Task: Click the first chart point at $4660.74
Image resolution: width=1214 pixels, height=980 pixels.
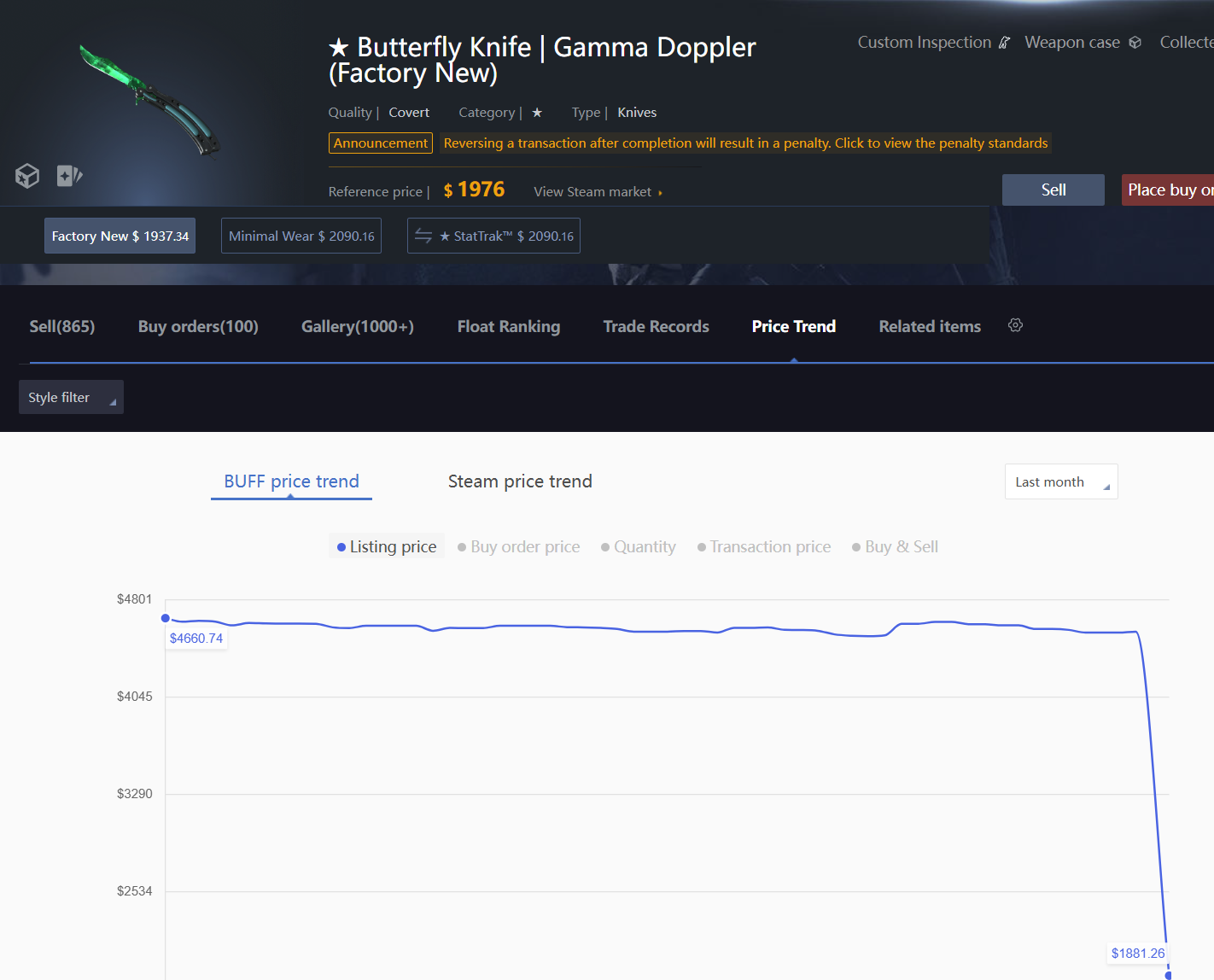Action: point(166,618)
